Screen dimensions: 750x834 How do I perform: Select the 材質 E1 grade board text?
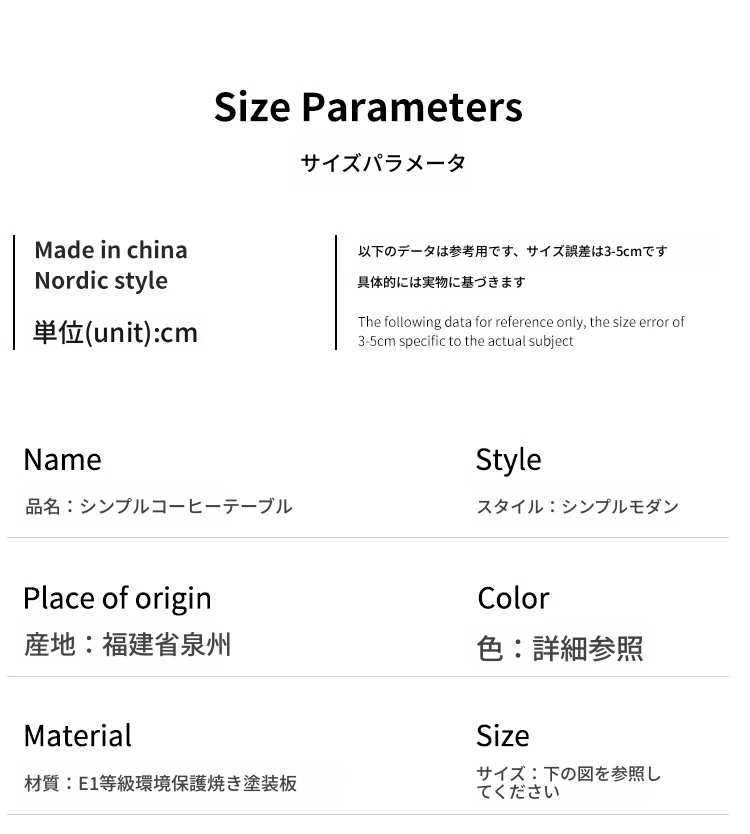click(x=160, y=783)
